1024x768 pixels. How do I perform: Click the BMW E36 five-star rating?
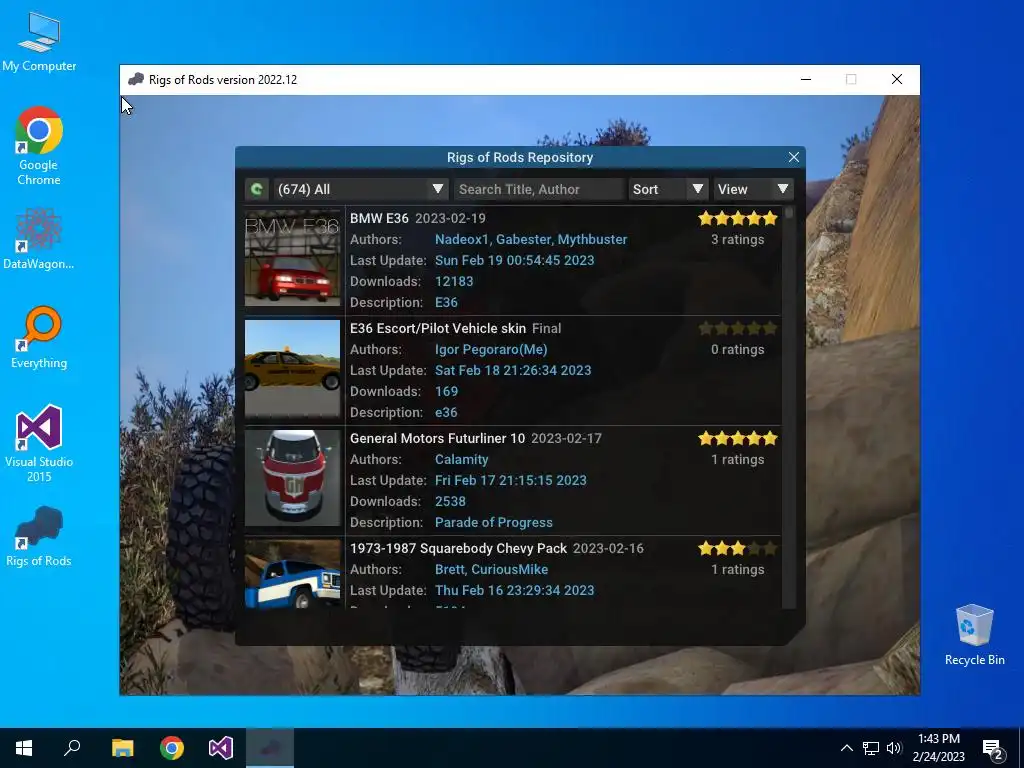click(738, 218)
